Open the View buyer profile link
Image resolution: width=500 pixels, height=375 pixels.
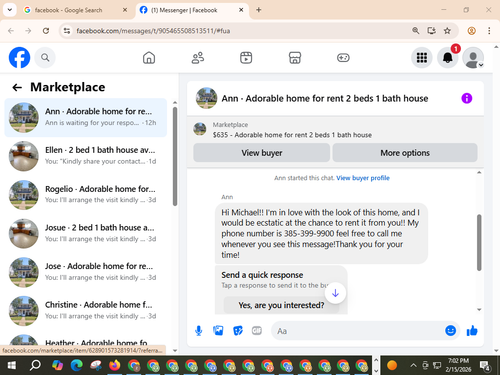tap(363, 178)
